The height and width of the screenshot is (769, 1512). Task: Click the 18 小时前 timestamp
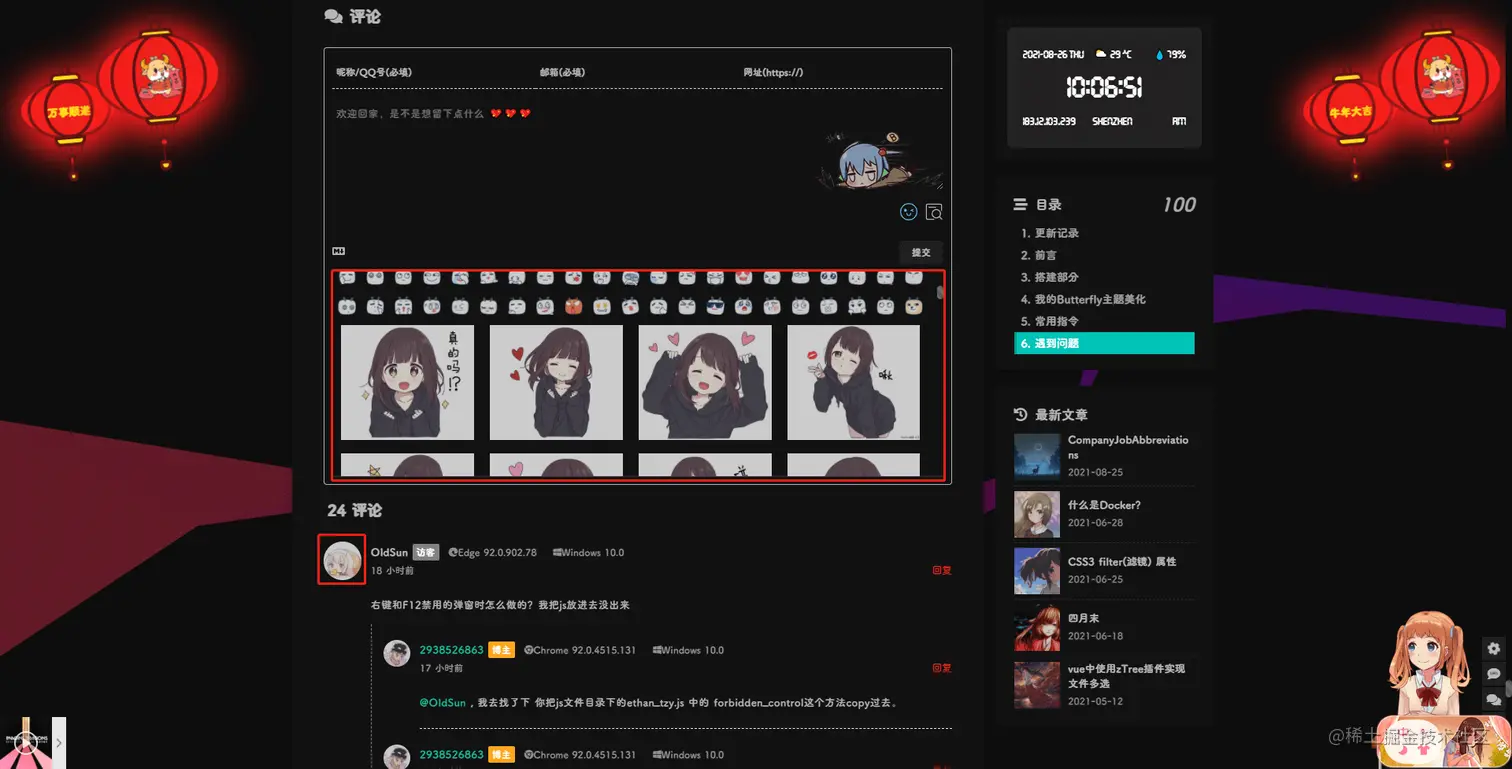pos(392,570)
